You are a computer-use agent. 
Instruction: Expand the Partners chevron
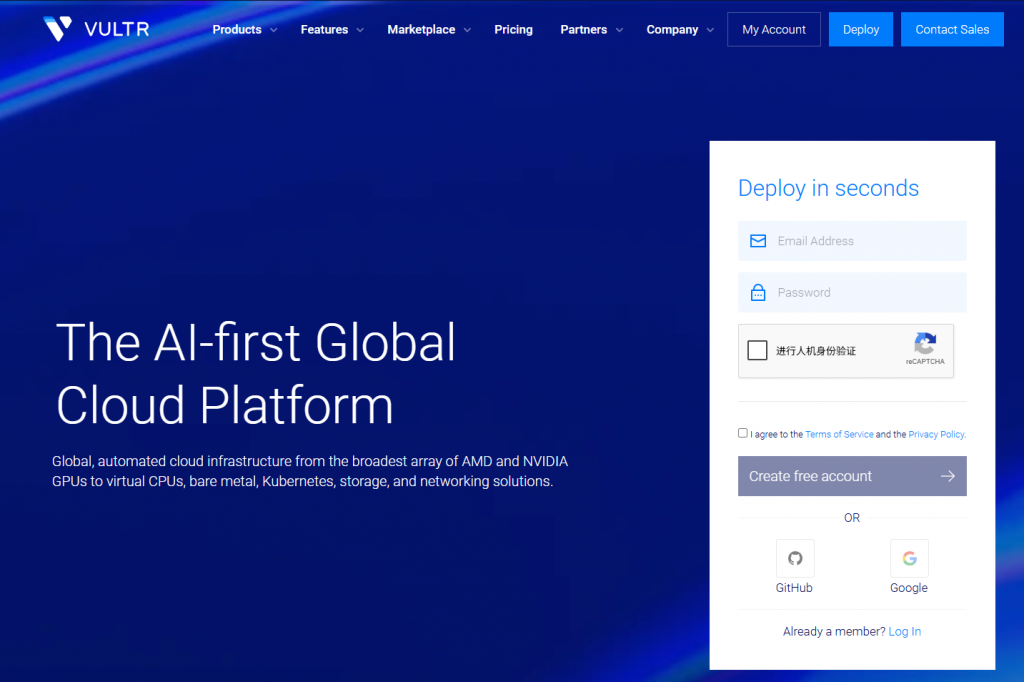[619, 30]
